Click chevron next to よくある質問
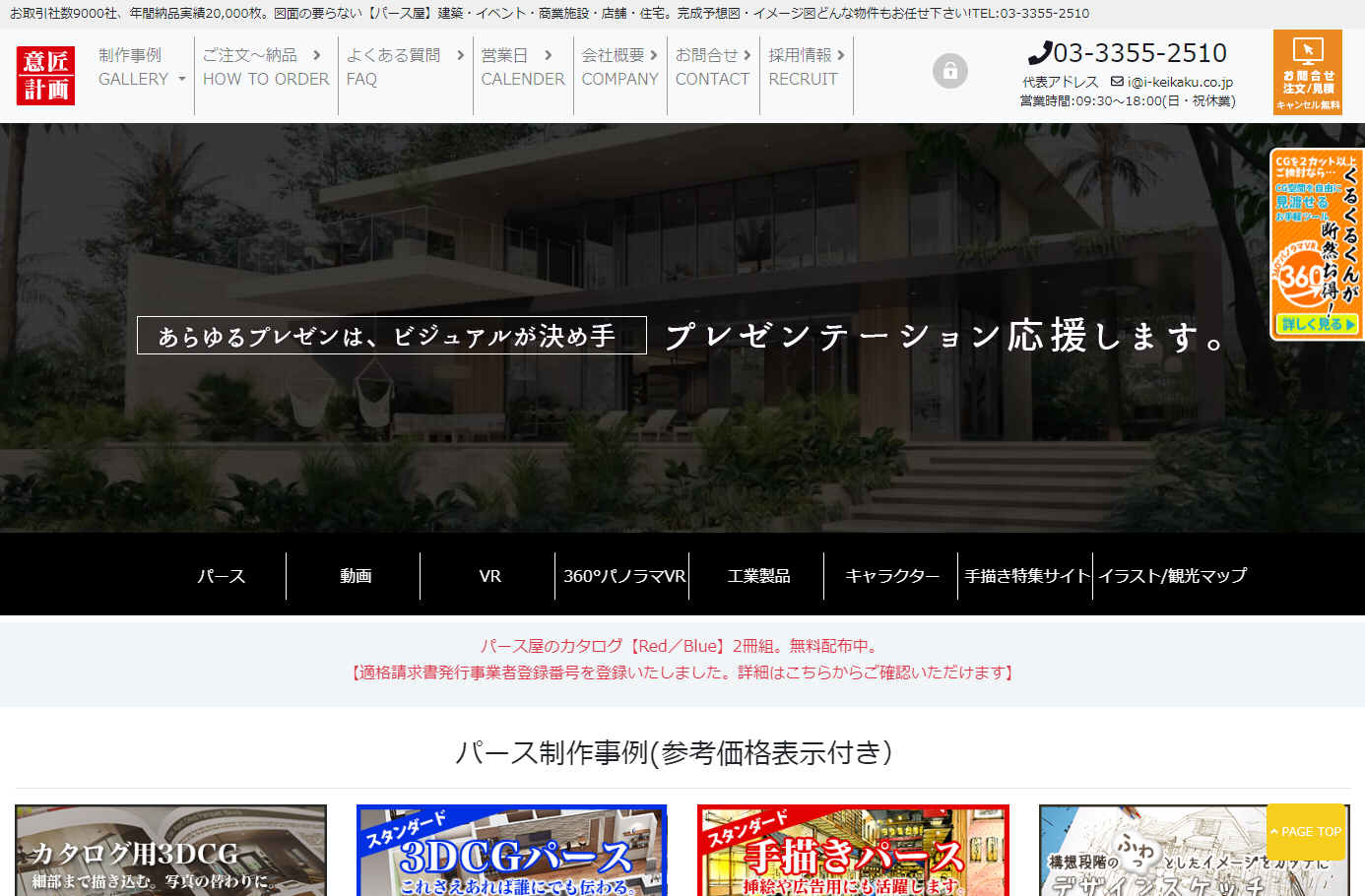The height and width of the screenshot is (896, 1365). (x=460, y=55)
